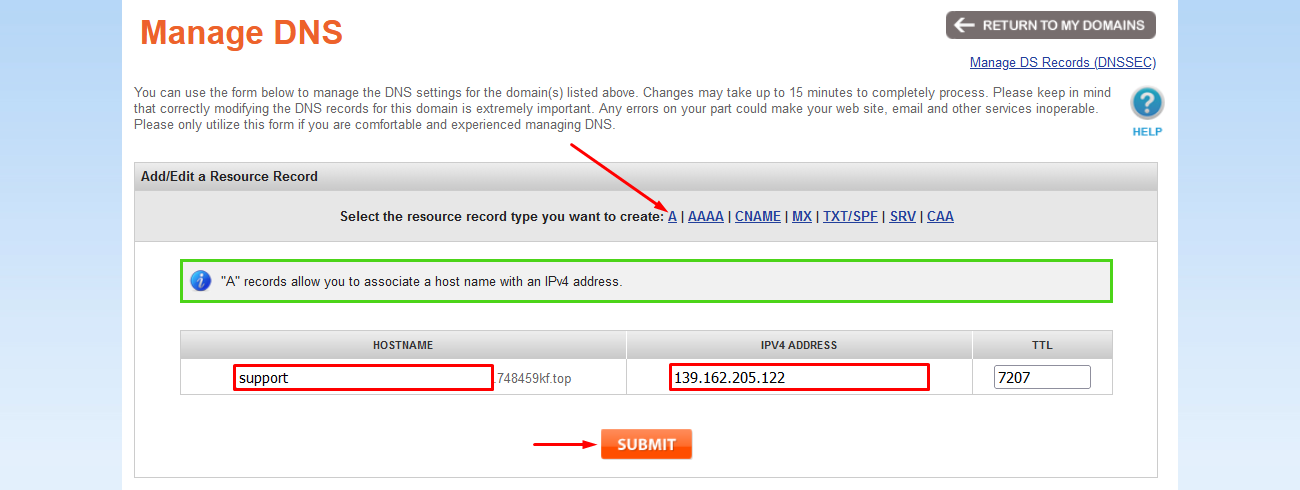Image resolution: width=1300 pixels, height=490 pixels.
Task: Select TXT/SPF record type
Action: point(850,216)
